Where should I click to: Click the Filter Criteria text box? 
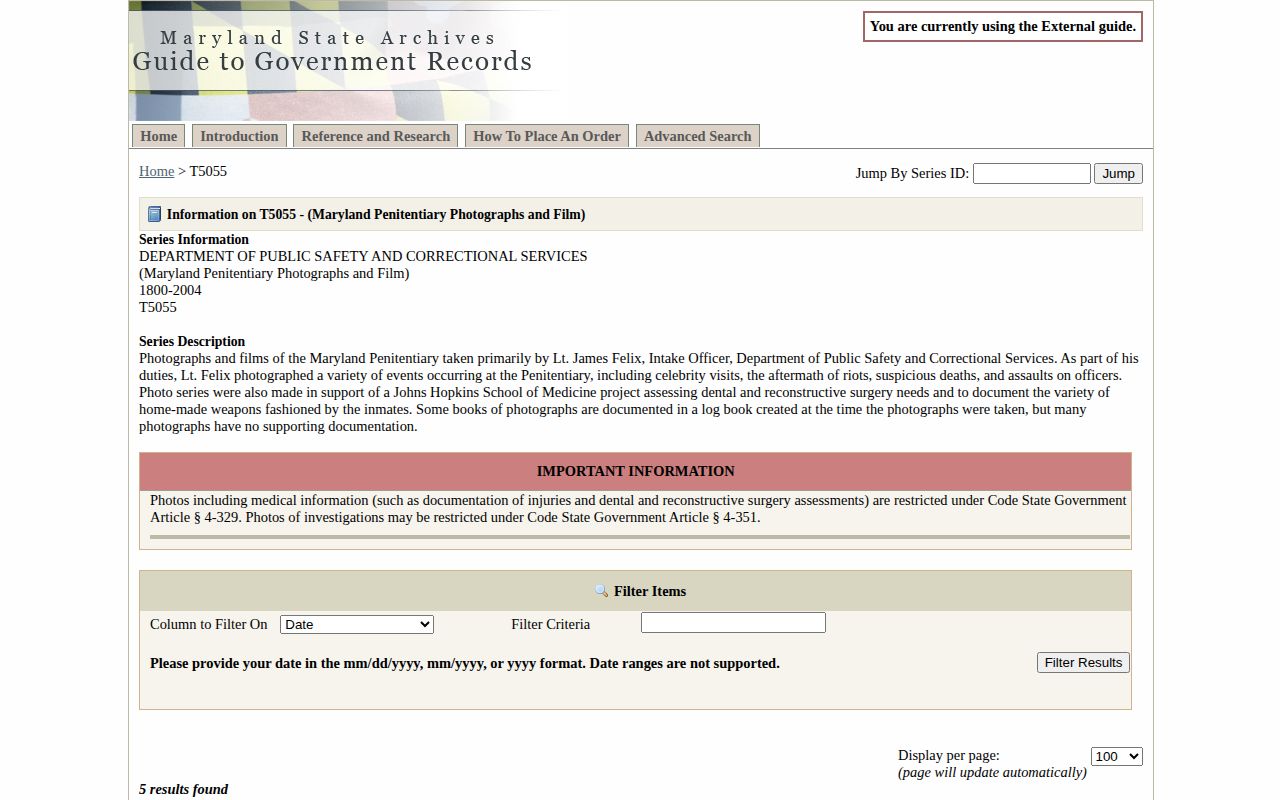733,623
